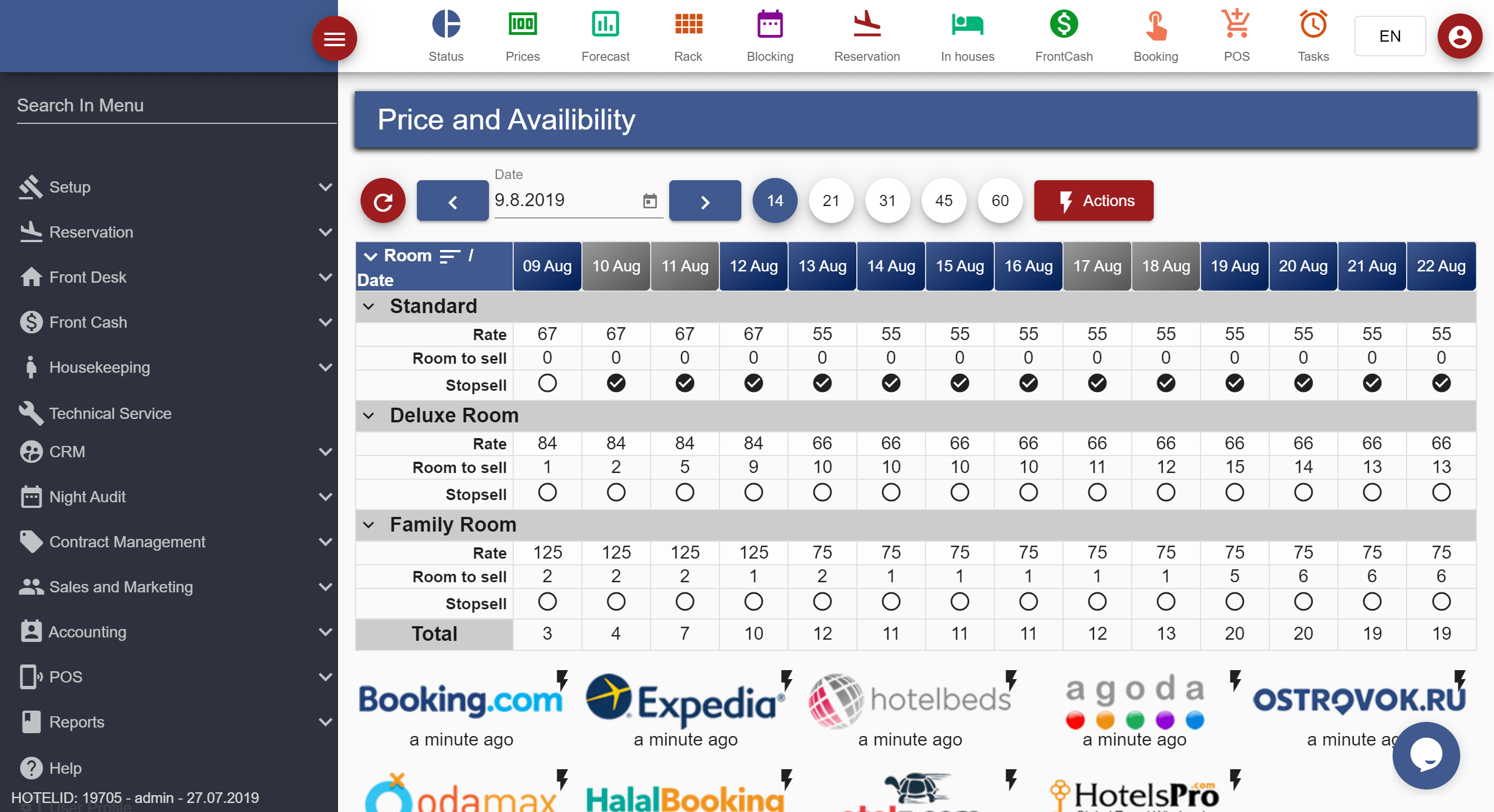Enable Family Room stopsell for 11 Aug
This screenshot has height=812, width=1494.
point(684,601)
